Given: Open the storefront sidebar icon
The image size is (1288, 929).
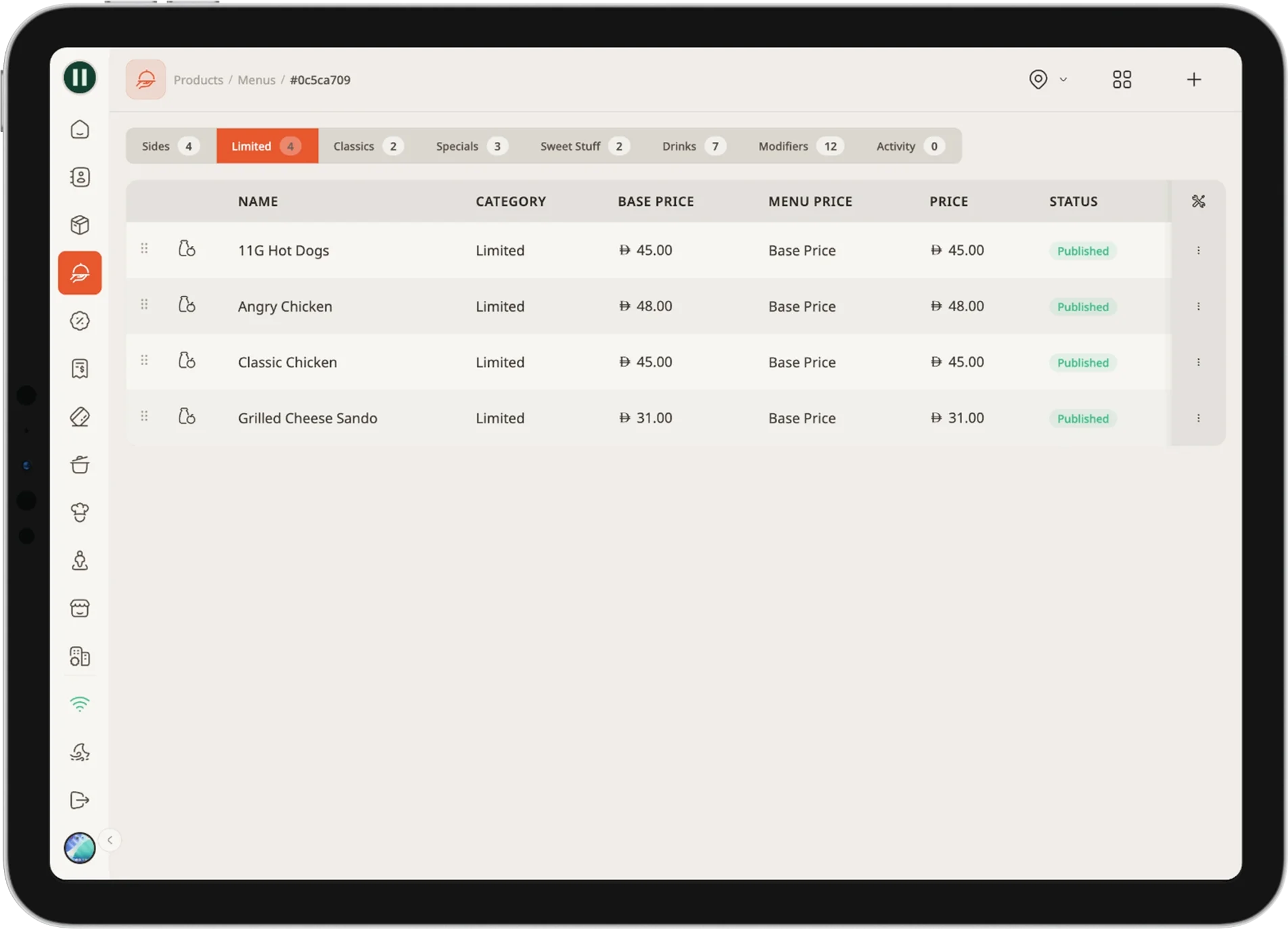Looking at the screenshot, I should coord(80,609).
